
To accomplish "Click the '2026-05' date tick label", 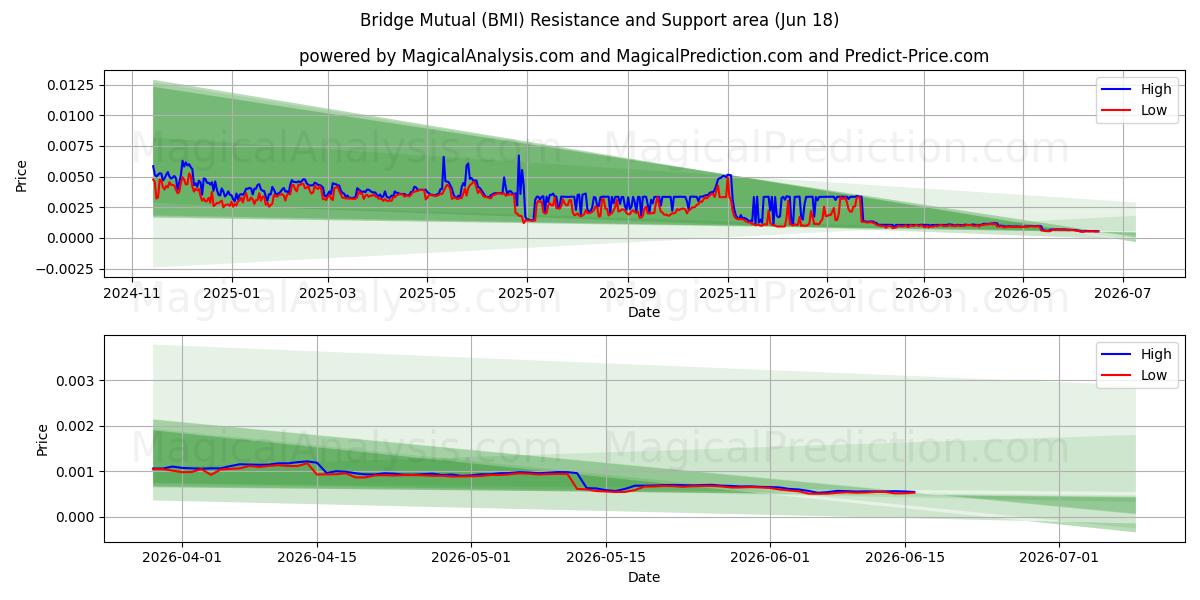I will 1022,292.
